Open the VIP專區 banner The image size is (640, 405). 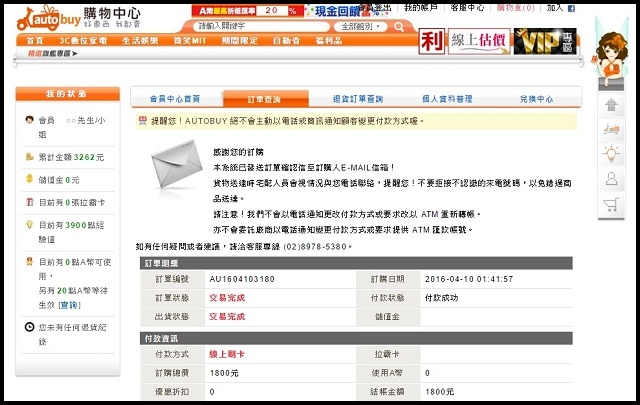point(545,41)
